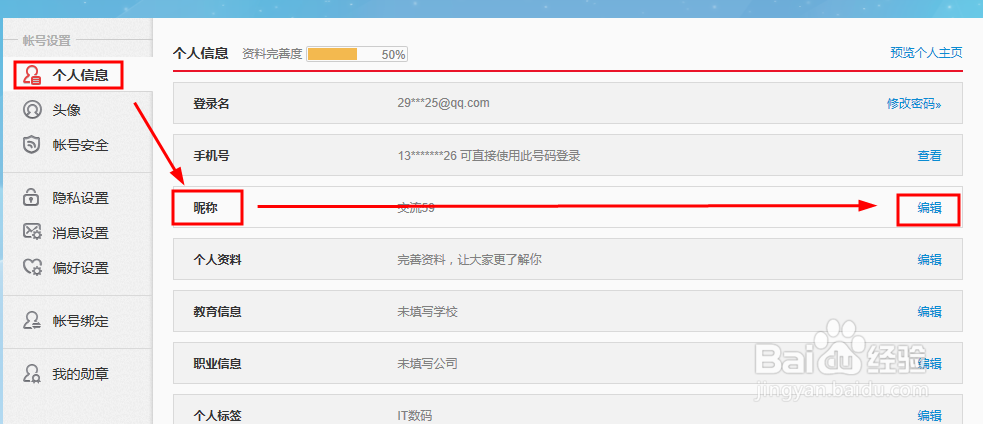This screenshot has height=424, width=983.
Task: Click the 帐号设置 sidebar header
Action: [x=46, y=41]
